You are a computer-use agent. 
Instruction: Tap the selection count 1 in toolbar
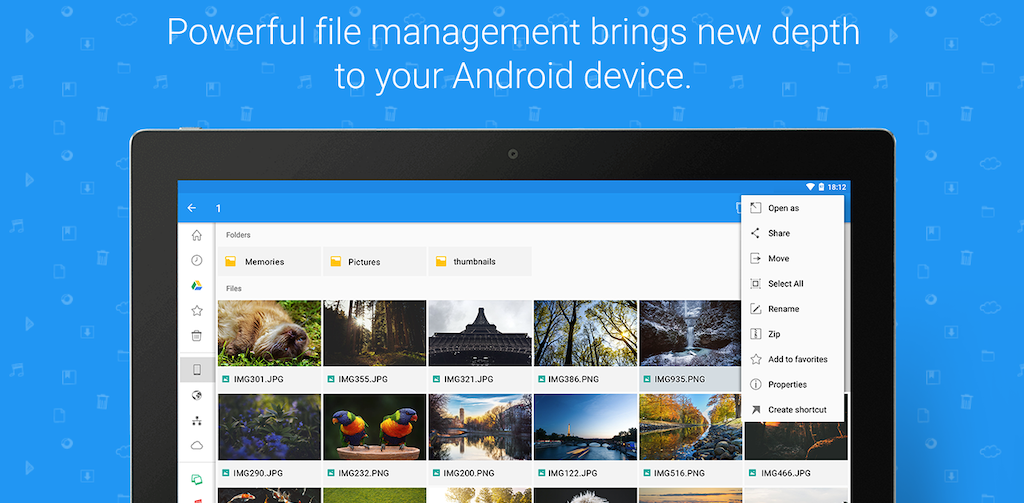219,208
